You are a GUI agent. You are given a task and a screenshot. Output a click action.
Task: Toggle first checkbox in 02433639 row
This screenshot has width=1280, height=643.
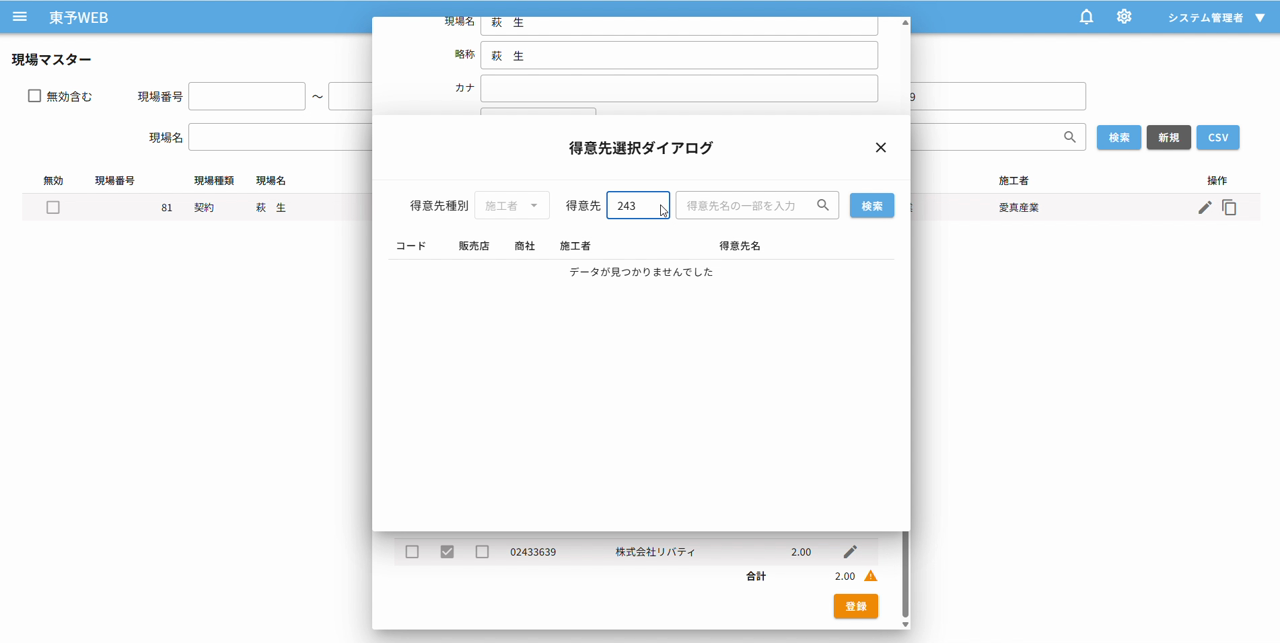point(412,552)
